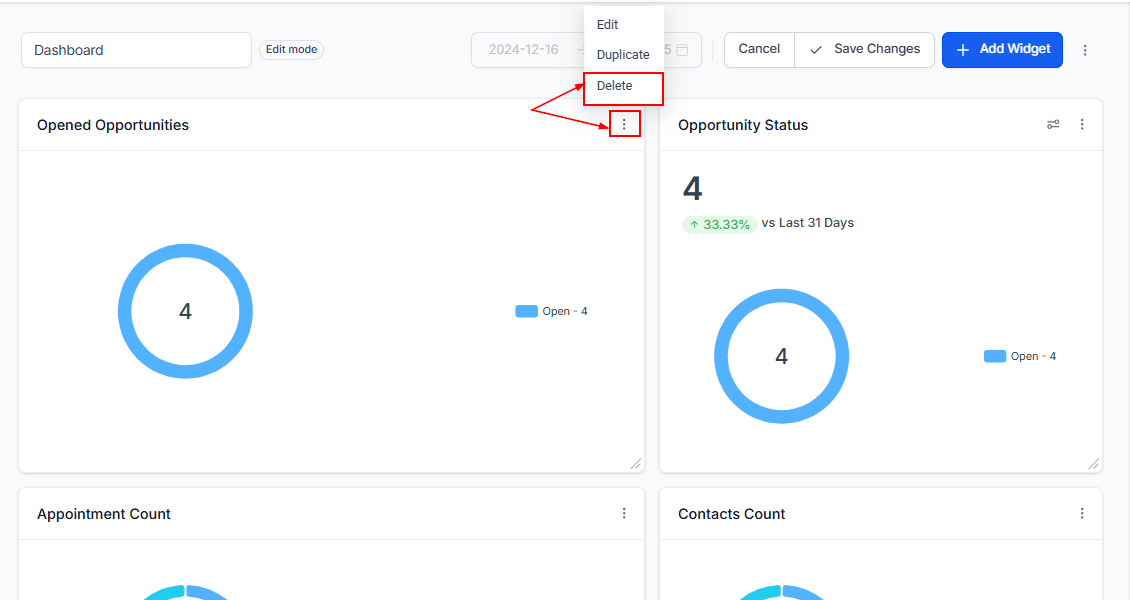Click the Opportunity Status filter settings icon
Image resolution: width=1130 pixels, height=600 pixels.
pos(1053,125)
